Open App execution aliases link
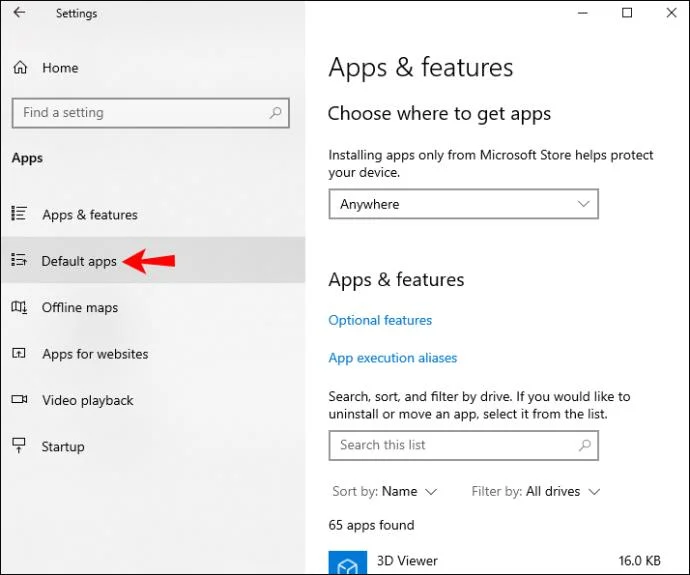690x575 pixels. point(393,358)
